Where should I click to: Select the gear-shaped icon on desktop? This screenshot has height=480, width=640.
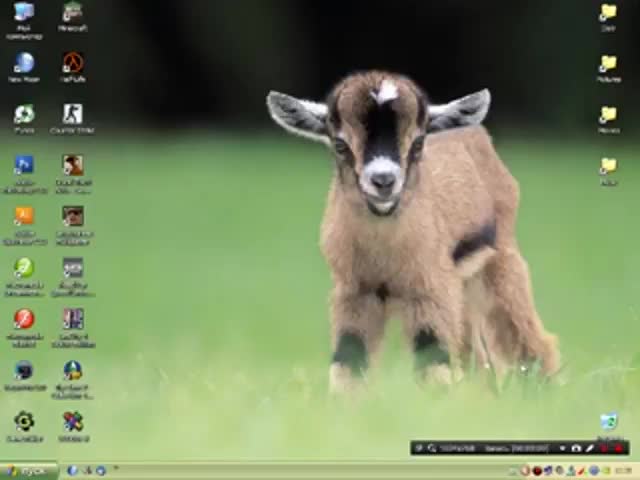(24, 422)
